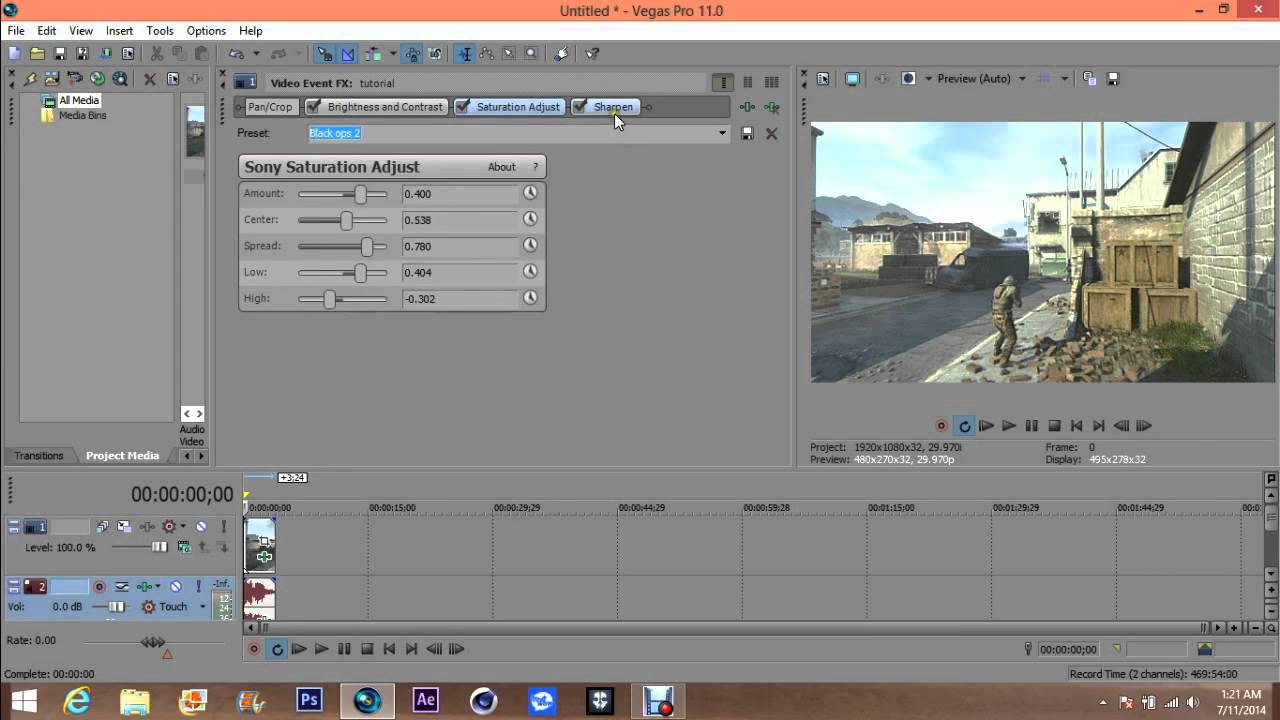Delete the preset with X icon
This screenshot has height=720, width=1280.
coord(771,133)
